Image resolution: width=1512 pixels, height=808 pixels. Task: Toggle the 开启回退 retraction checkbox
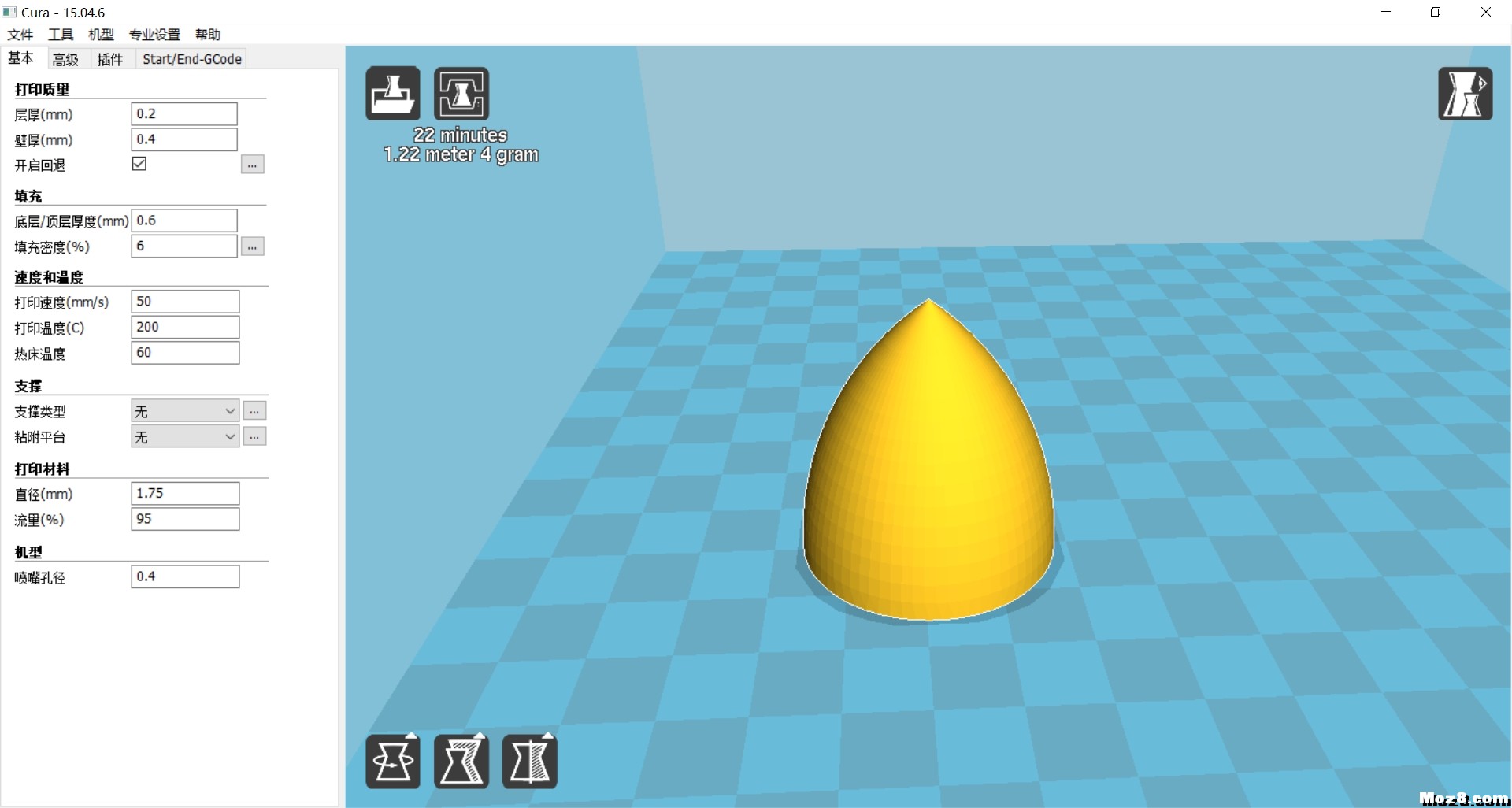click(139, 164)
